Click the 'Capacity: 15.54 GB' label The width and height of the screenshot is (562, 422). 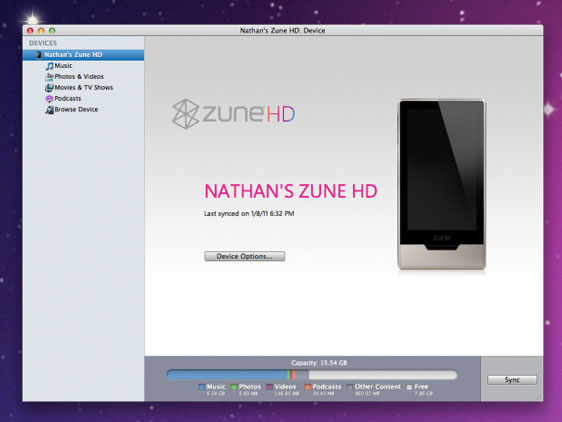[x=319, y=363]
